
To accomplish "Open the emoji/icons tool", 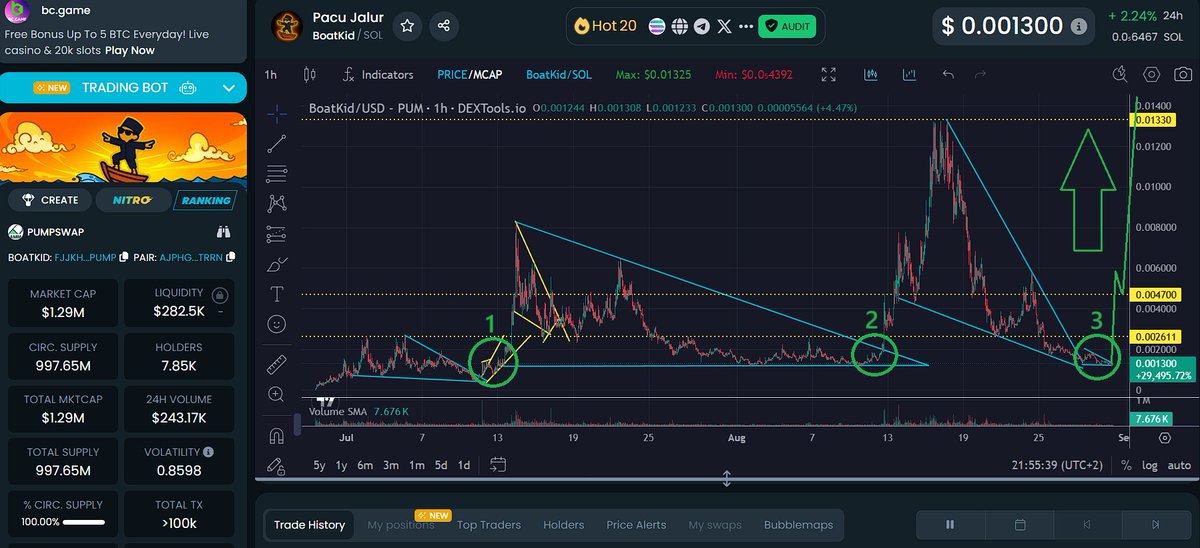I will (x=277, y=324).
